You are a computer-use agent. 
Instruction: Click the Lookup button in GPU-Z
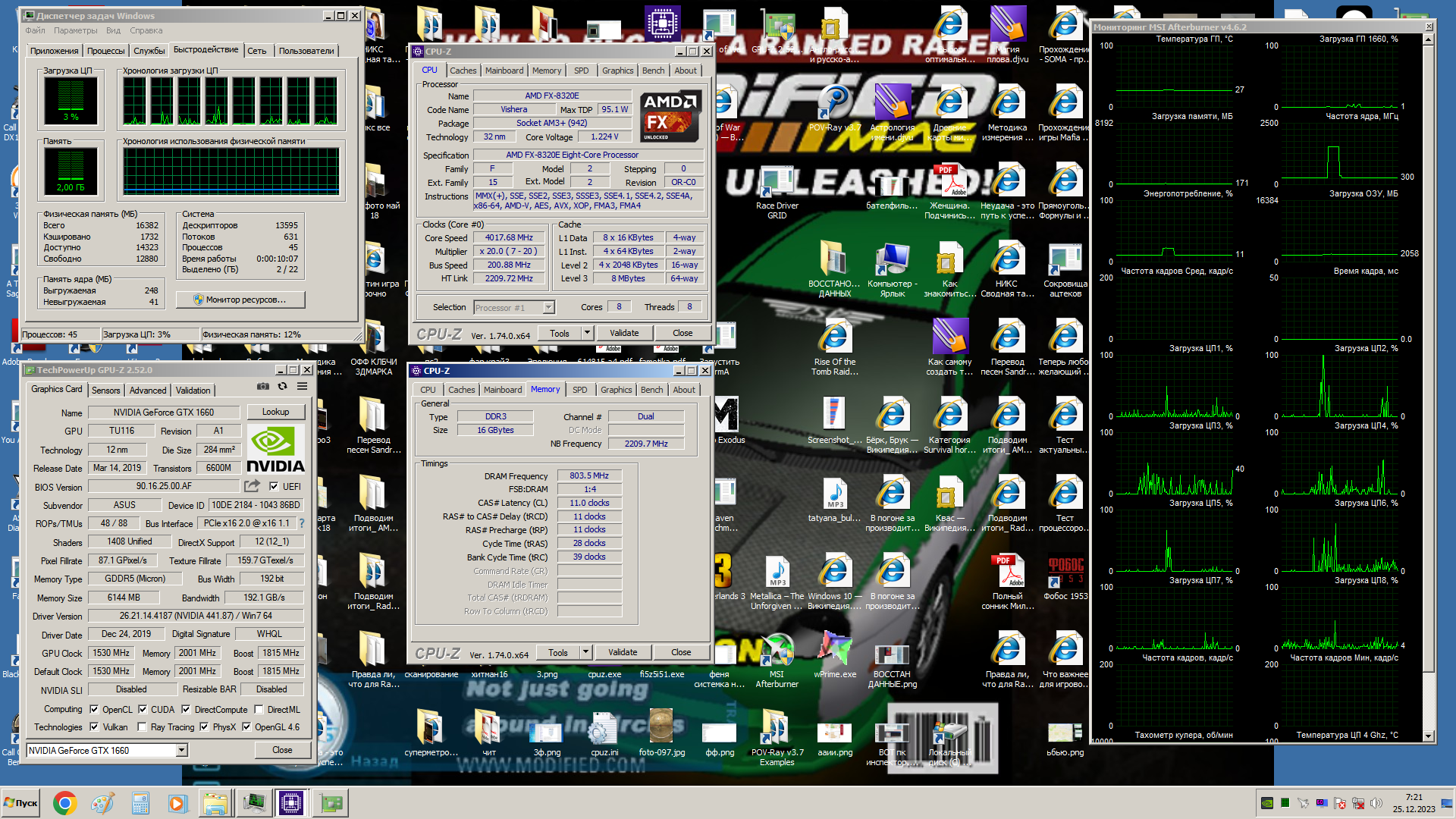tap(275, 412)
